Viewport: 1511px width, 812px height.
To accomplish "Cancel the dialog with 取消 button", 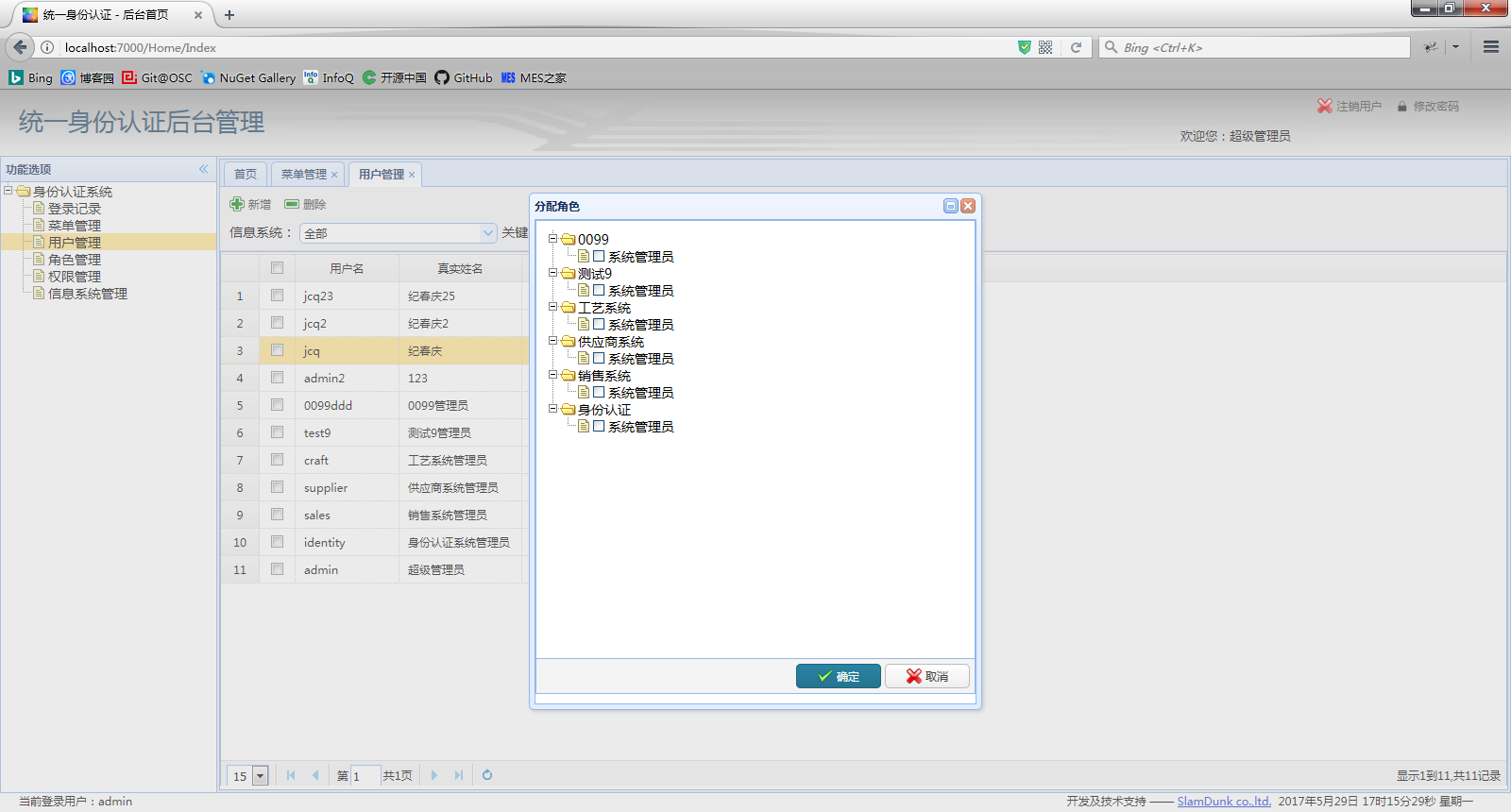I will click(x=927, y=676).
